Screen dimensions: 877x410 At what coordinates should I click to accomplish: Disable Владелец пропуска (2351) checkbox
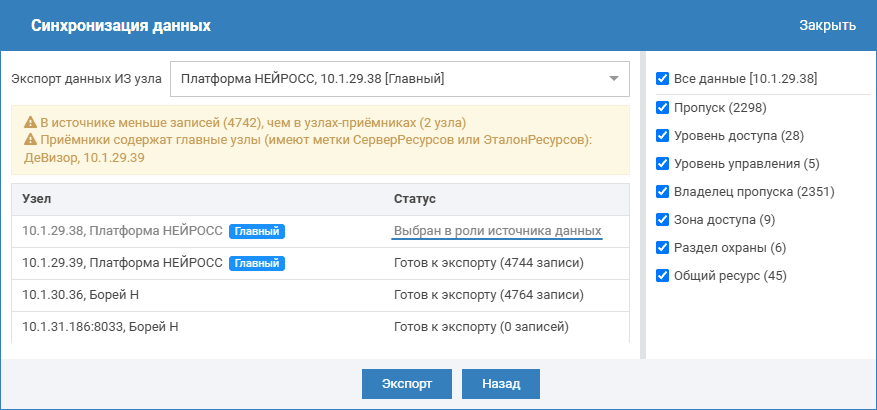click(663, 192)
